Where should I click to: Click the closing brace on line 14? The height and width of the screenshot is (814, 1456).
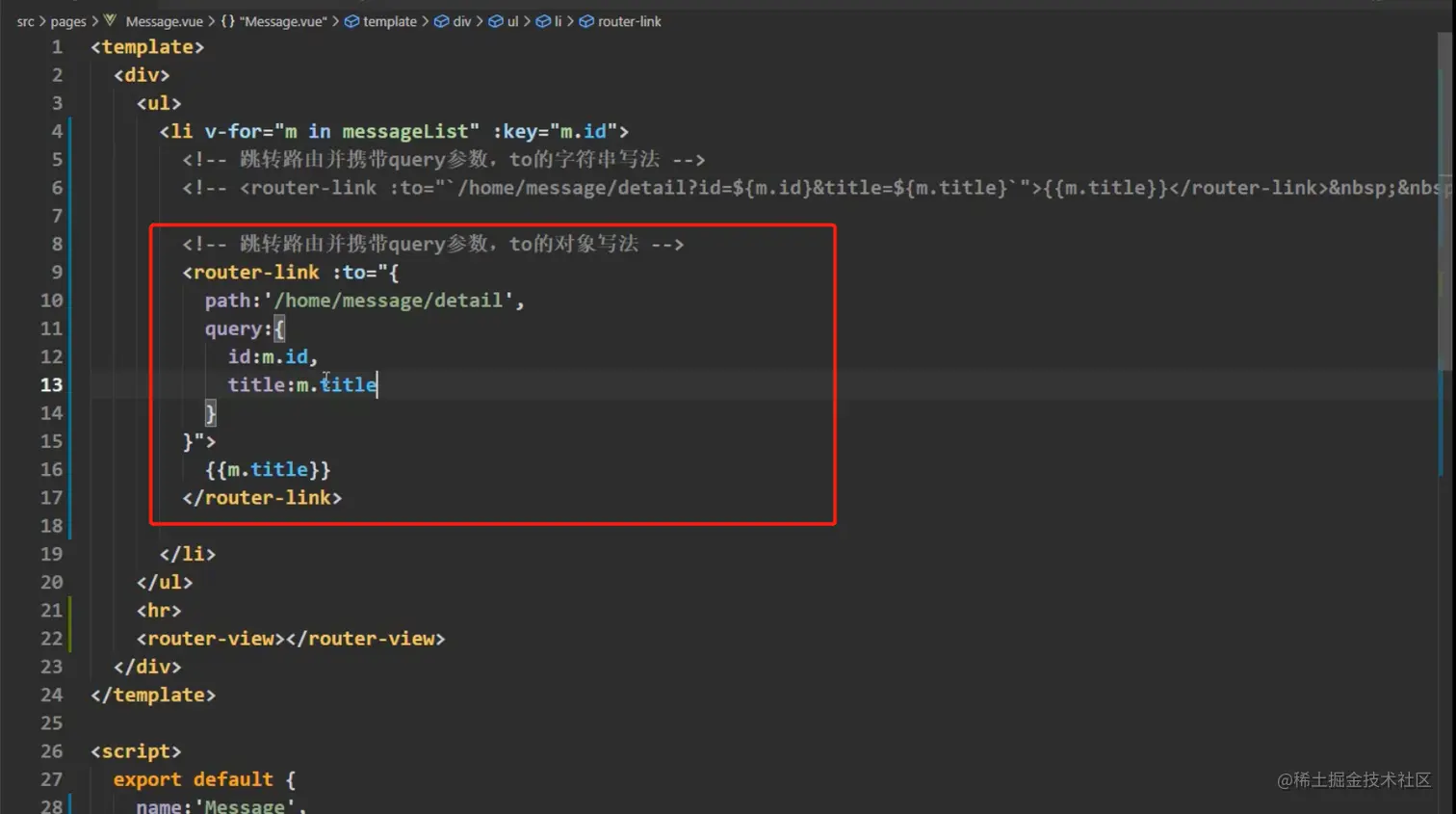pos(211,413)
